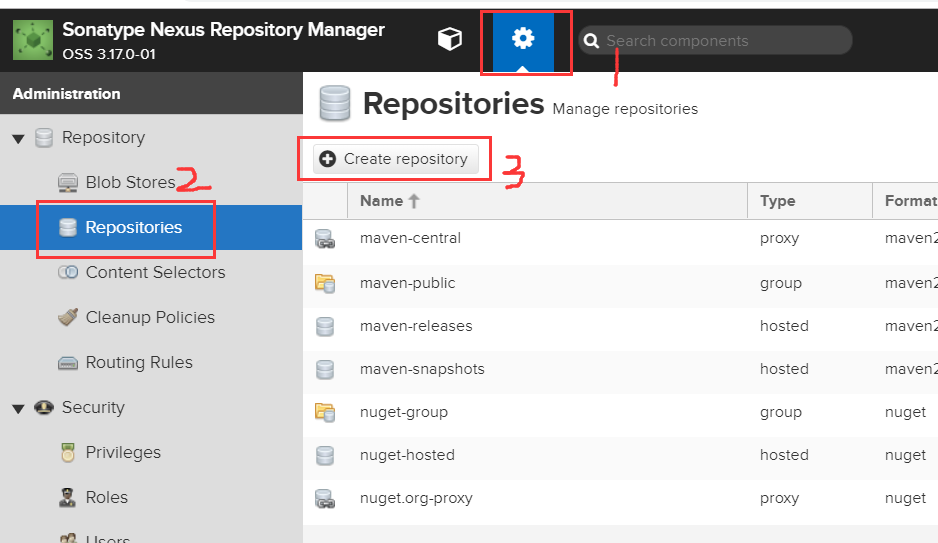Viewport: 938px width, 543px height.
Task: Click nuget format cell for nuget-hosted
Action: click(x=906, y=456)
